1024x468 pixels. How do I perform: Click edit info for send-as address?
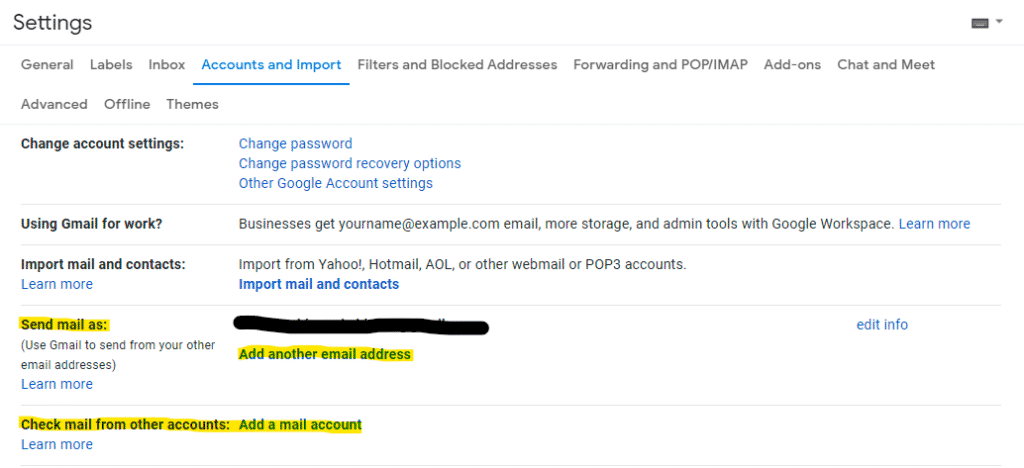coord(882,324)
